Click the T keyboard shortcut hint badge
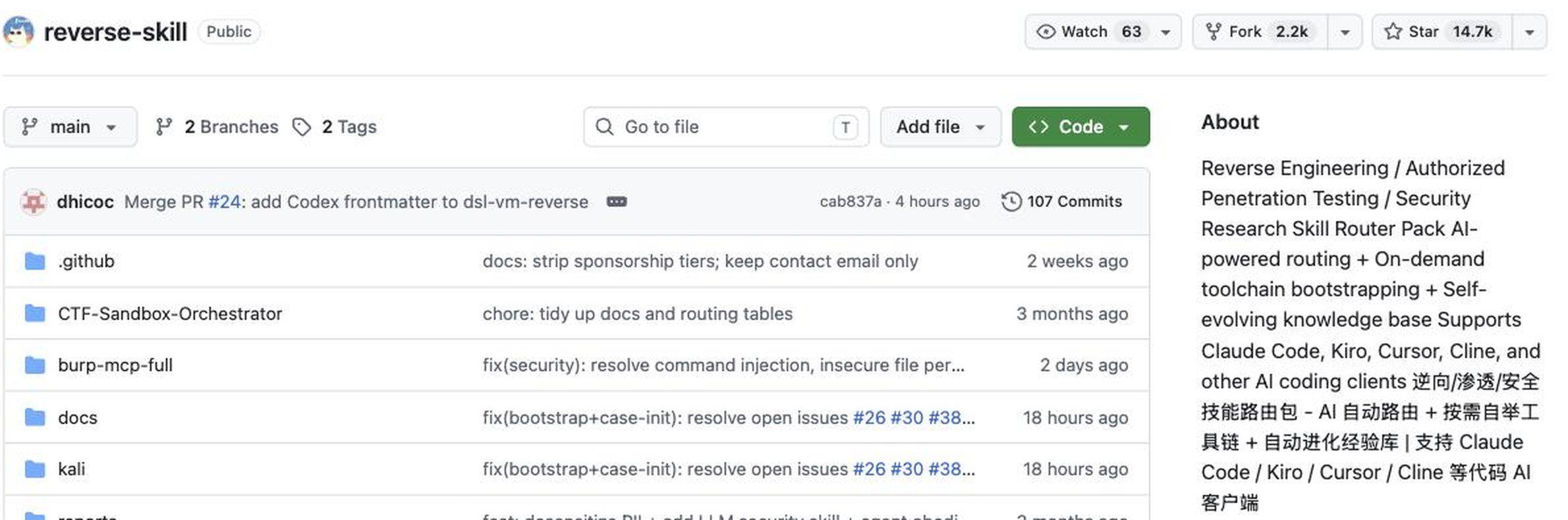This screenshot has height=520, width=1568. [x=845, y=126]
